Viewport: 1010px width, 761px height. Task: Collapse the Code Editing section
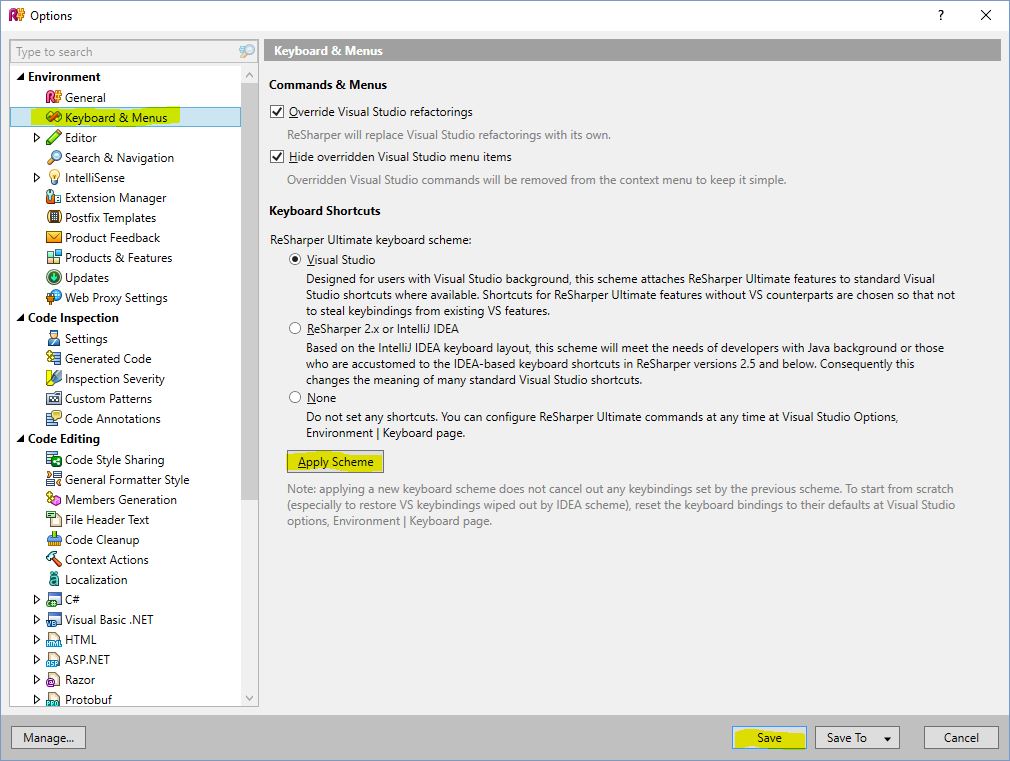20,439
